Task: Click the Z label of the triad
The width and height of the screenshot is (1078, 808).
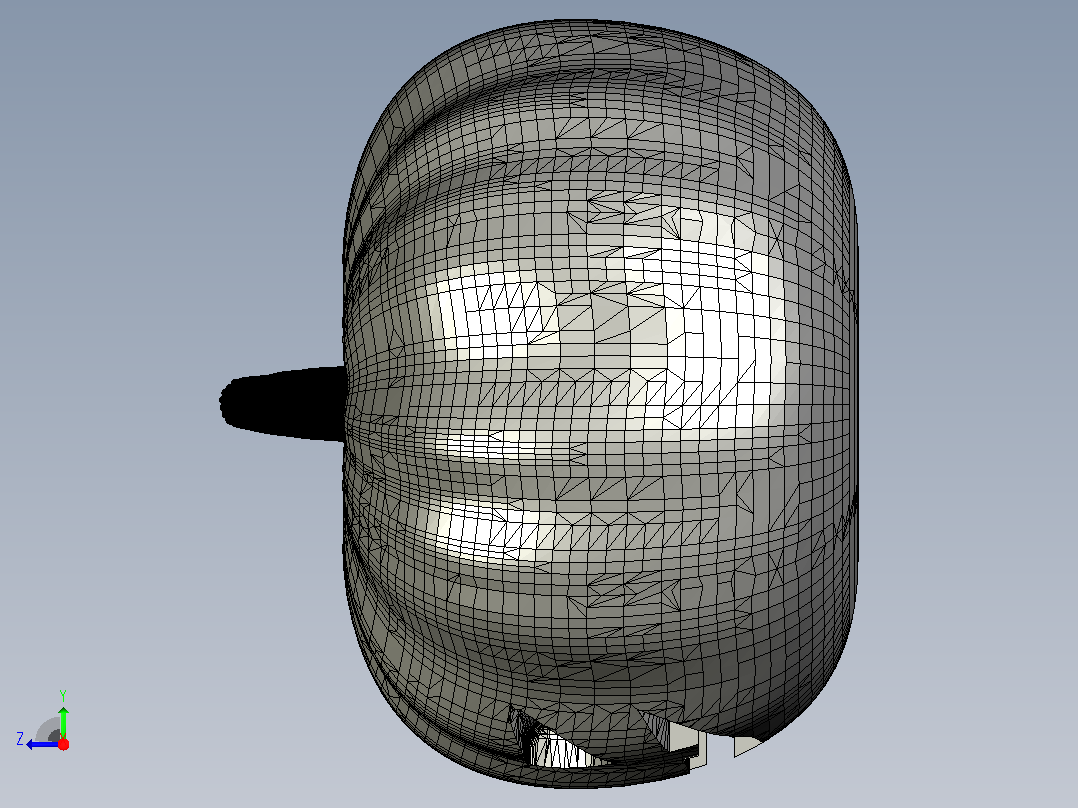Action: click(20, 739)
